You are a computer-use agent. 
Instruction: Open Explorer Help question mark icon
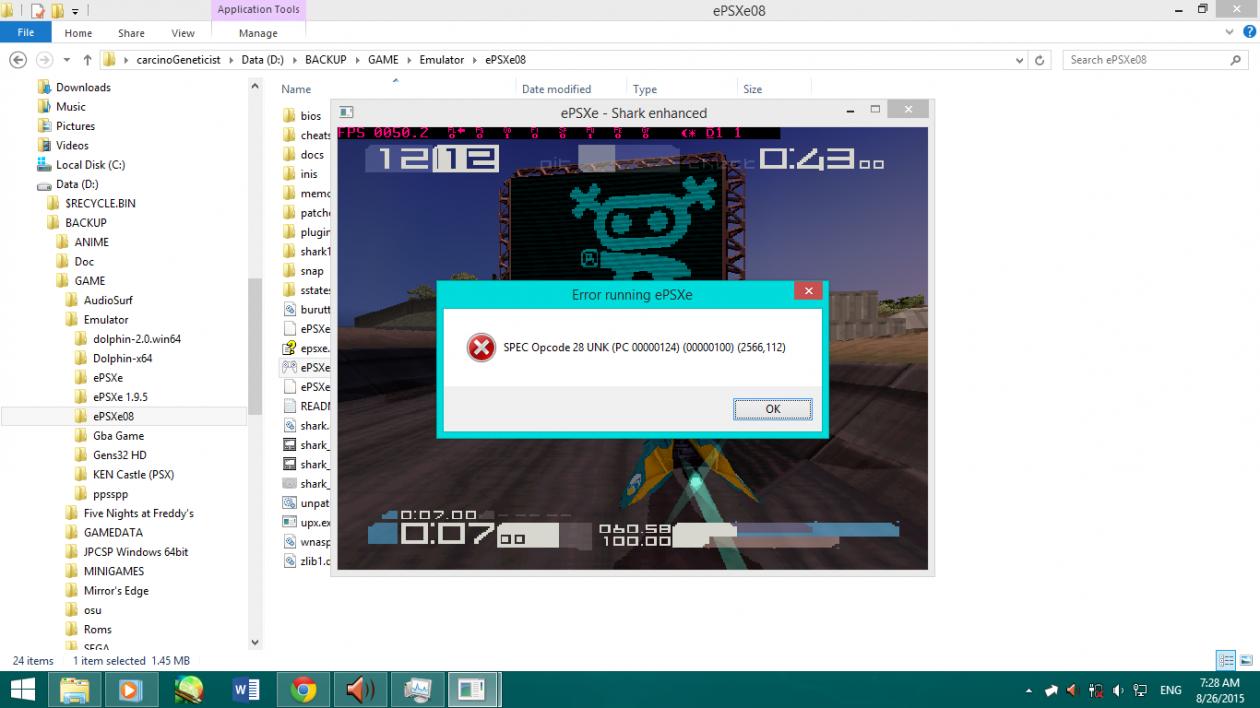click(x=1249, y=32)
